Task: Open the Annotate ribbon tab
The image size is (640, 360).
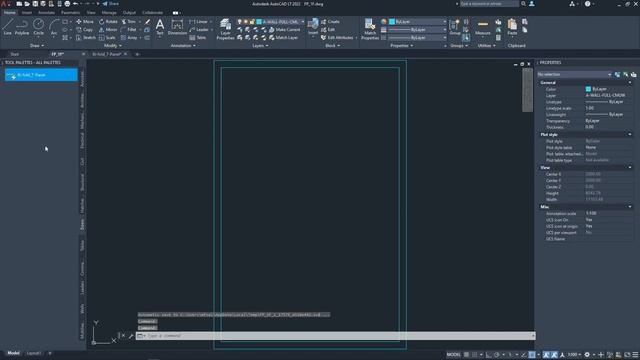Action: [46, 13]
